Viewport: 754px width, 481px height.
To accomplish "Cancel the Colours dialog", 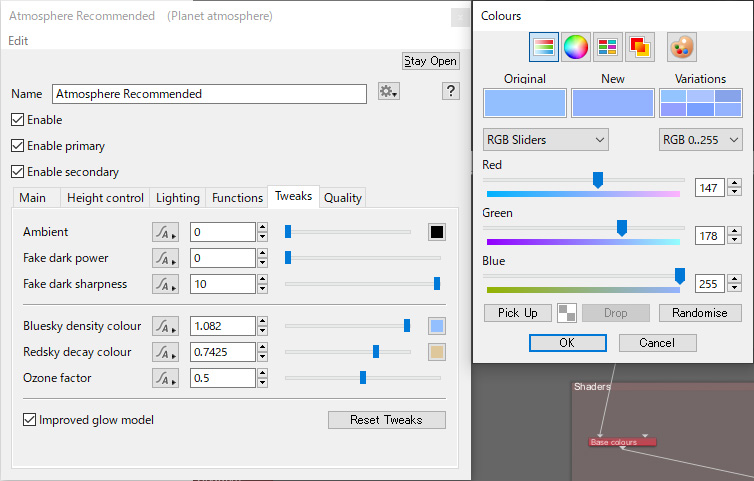I will pos(657,343).
